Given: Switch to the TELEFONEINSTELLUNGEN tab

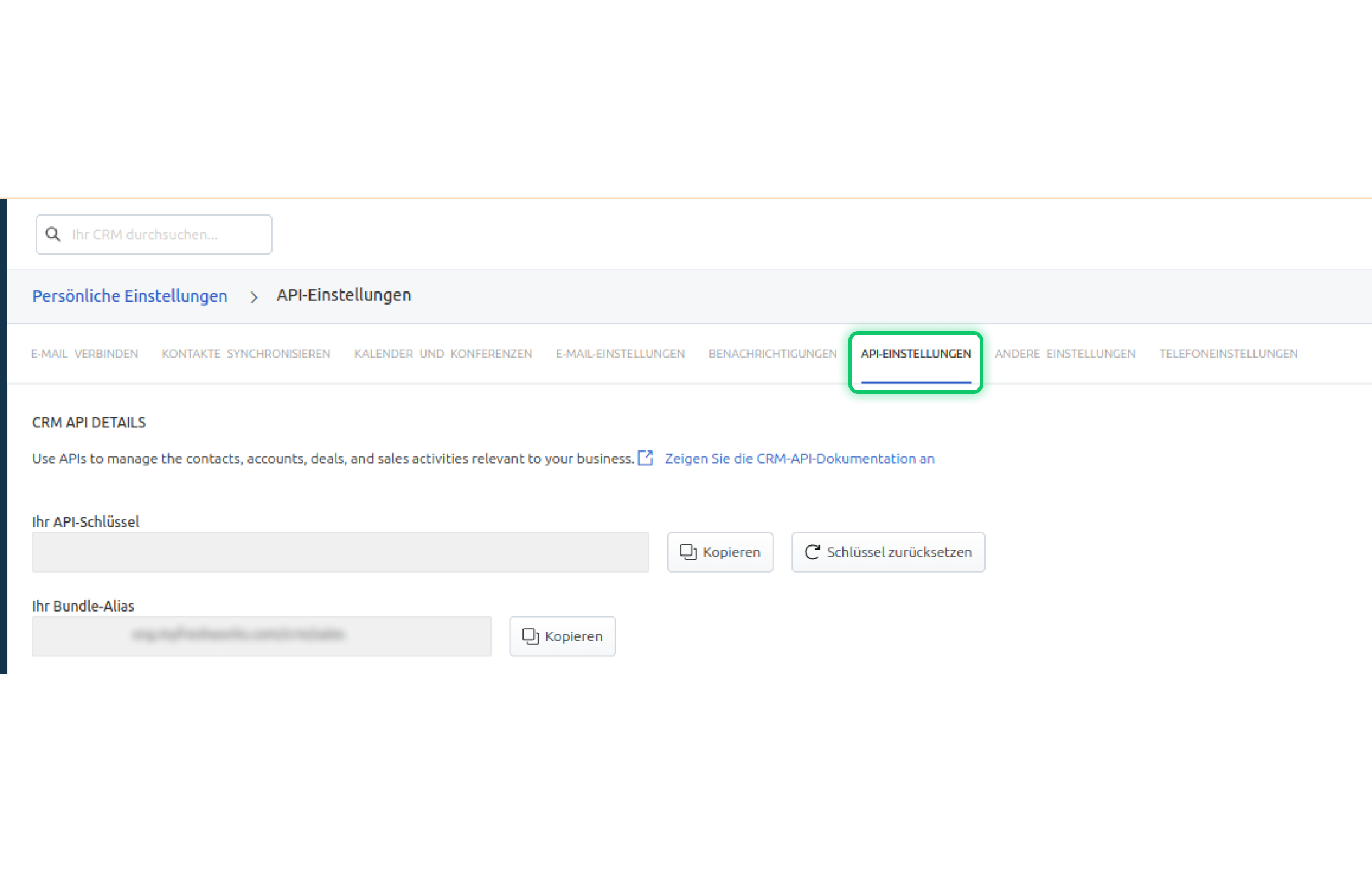Looking at the screenshot, I should 1228,354.
